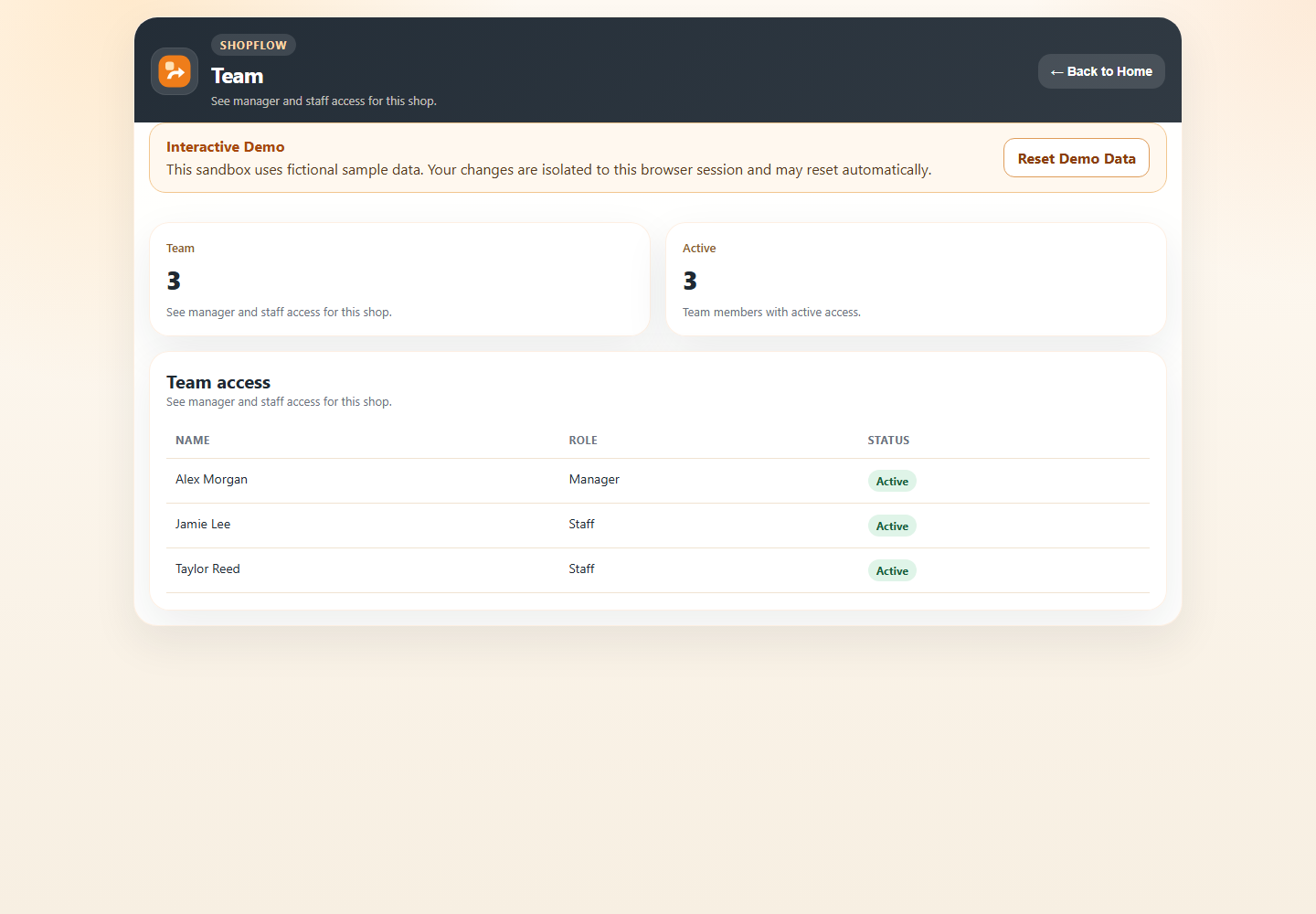Viewport: 1316px width, 914px height.
Task: Click the Manager role cell
Action: pyautogui.click(x=594, y=480)
